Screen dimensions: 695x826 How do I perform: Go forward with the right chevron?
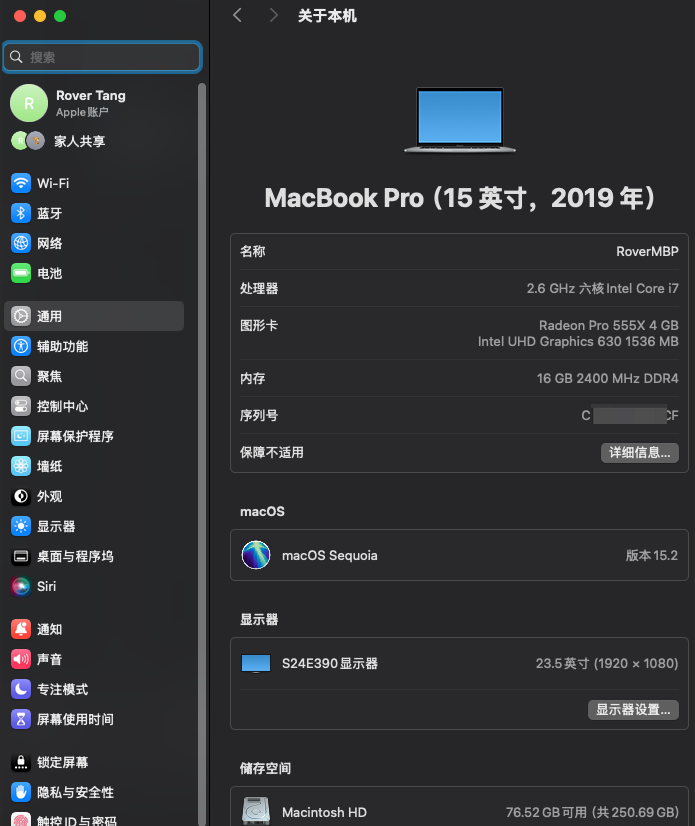(x=273, y=15)
